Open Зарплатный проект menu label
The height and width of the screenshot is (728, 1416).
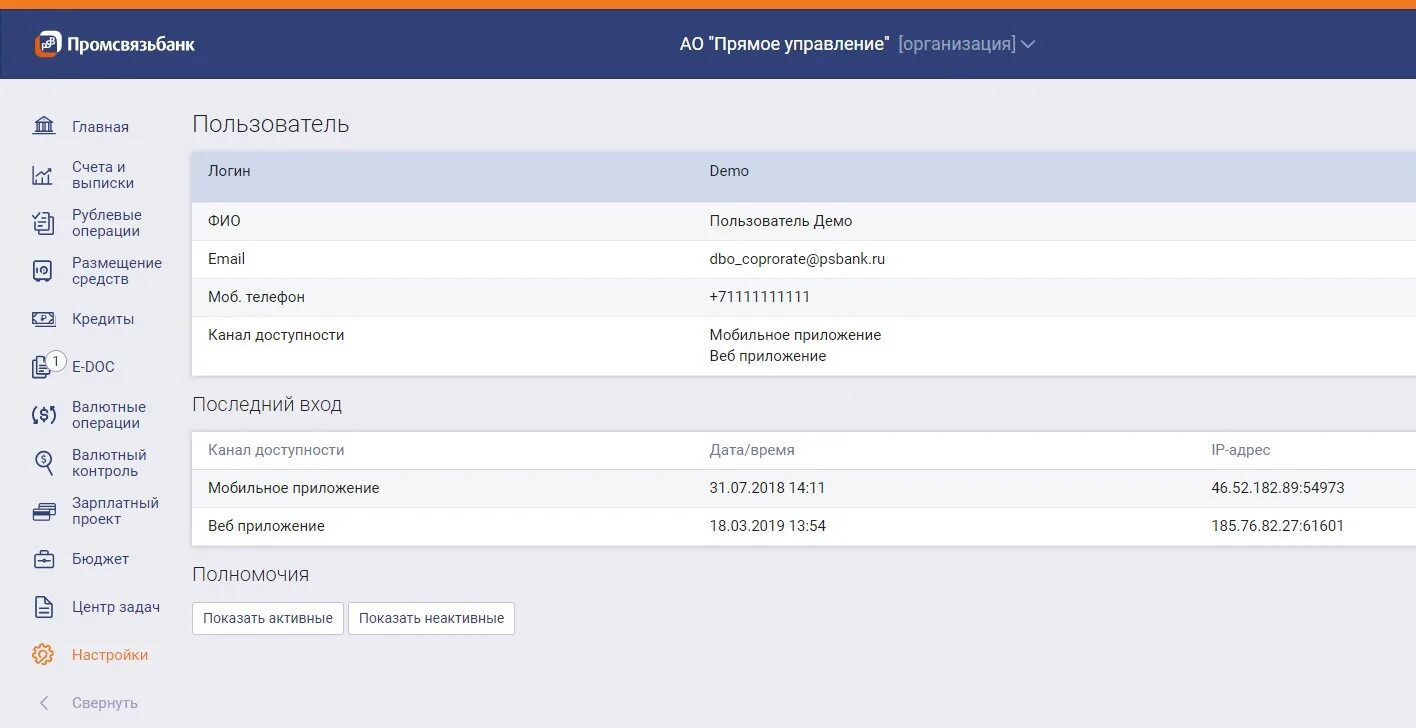115,511
